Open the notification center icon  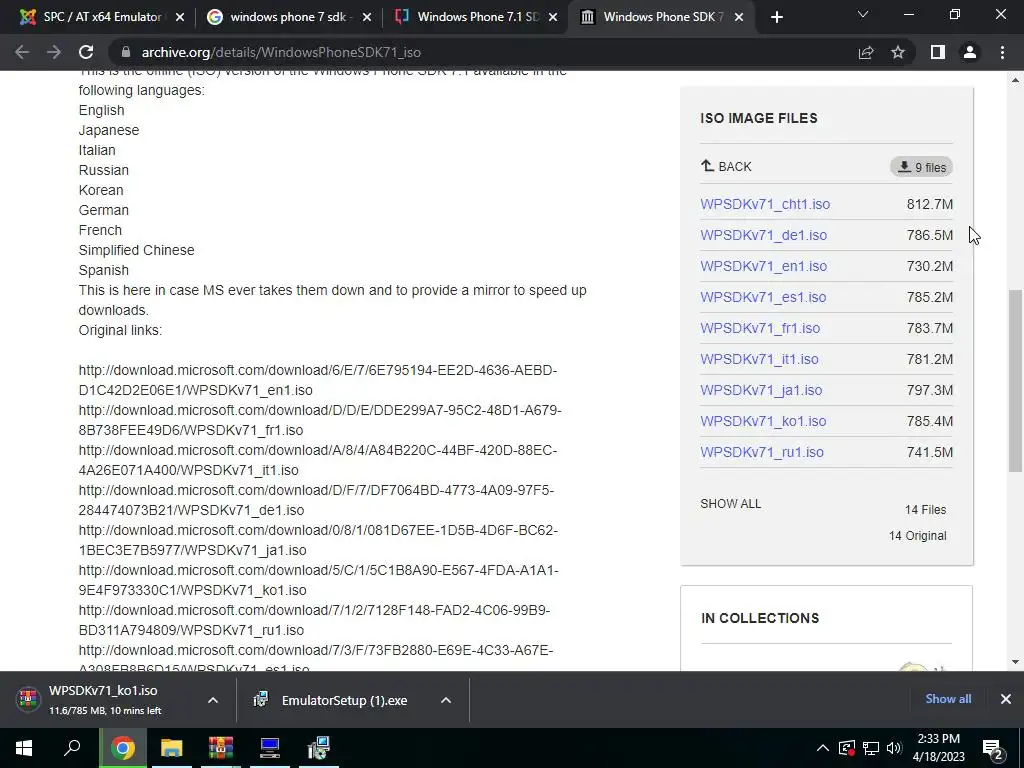pos(993,749)
